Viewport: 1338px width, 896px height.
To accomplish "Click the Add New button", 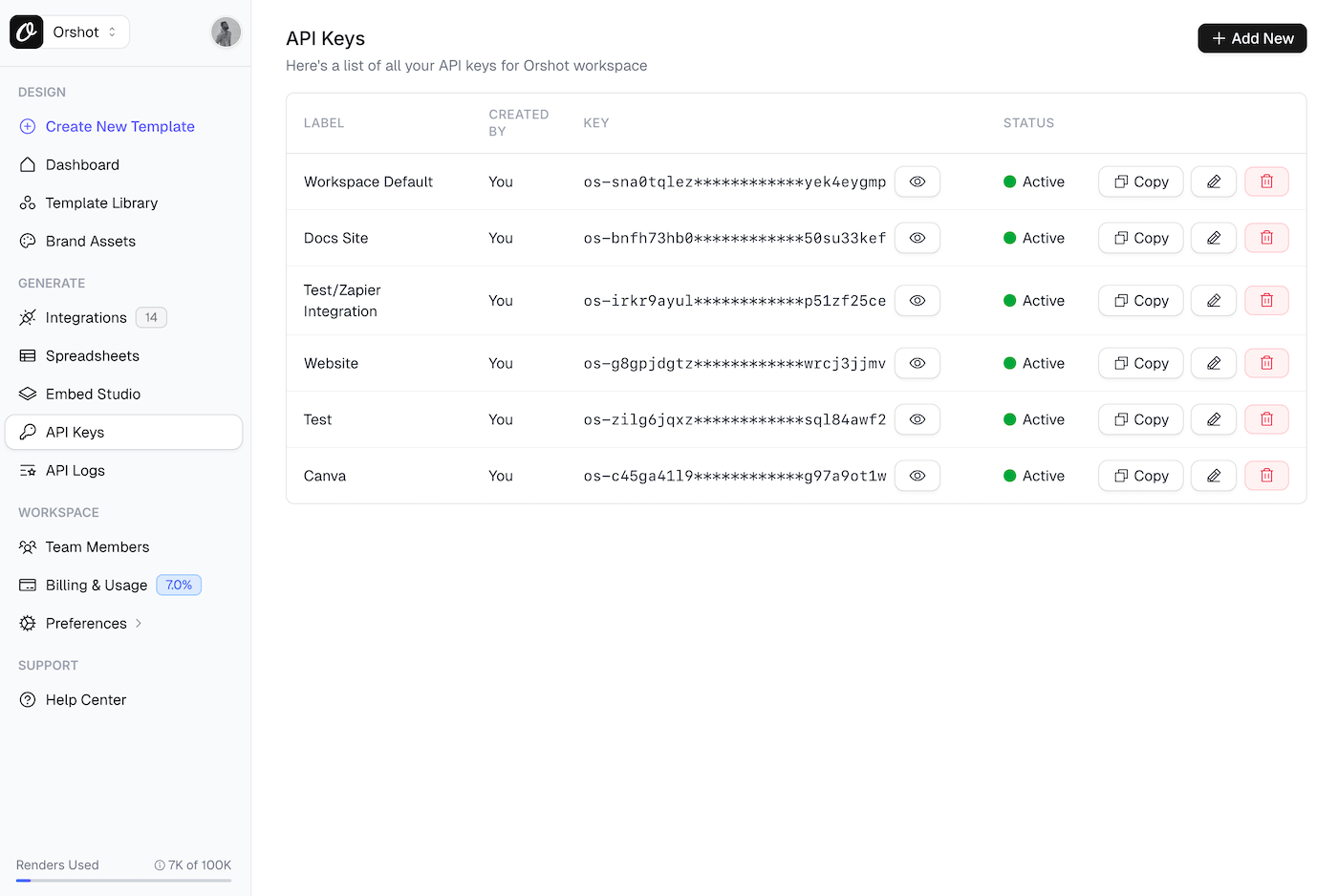I will coord(1252,38).
